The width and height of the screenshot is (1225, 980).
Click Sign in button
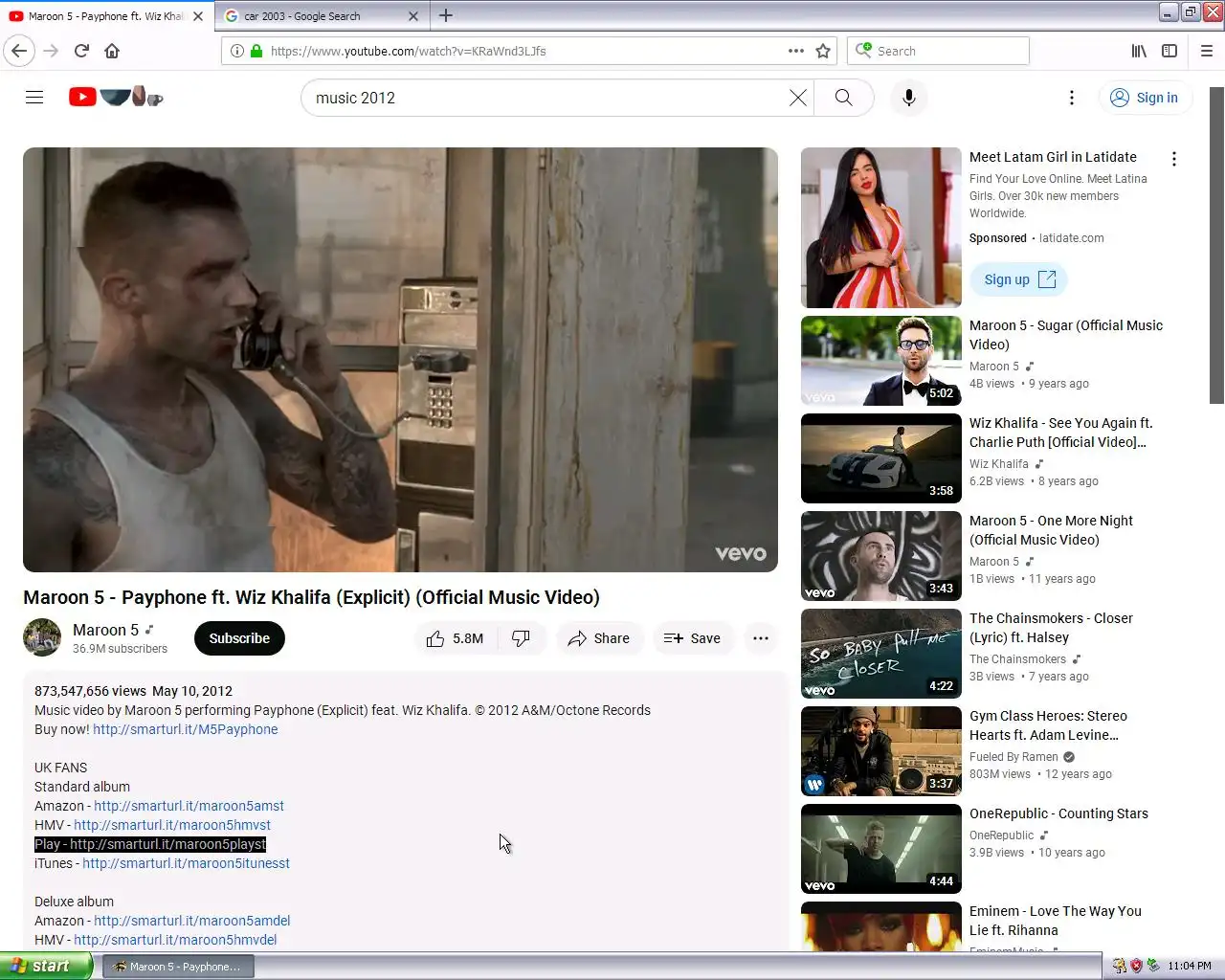point(1145,98)
